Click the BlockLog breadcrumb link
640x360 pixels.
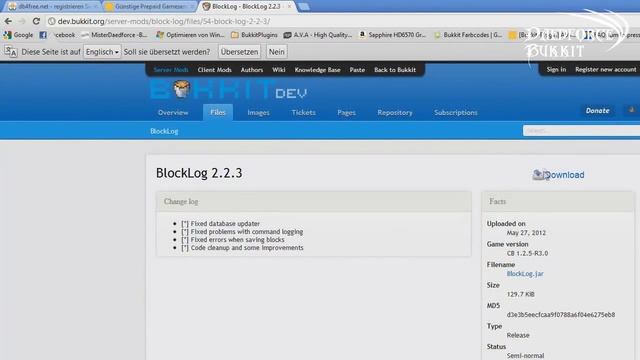(164, 131)
